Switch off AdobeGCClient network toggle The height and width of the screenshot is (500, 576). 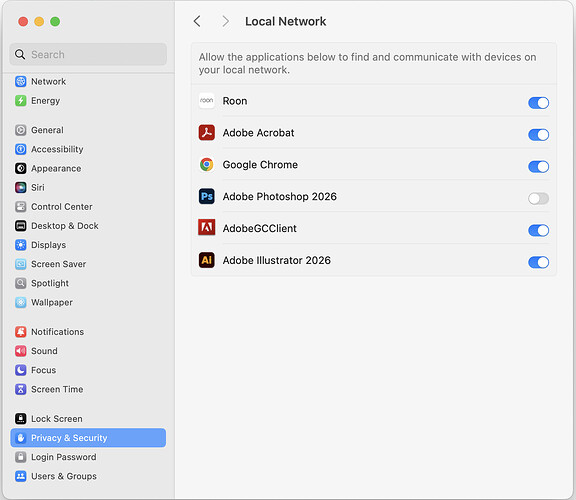pyautogui.click(x=538, y=230)
